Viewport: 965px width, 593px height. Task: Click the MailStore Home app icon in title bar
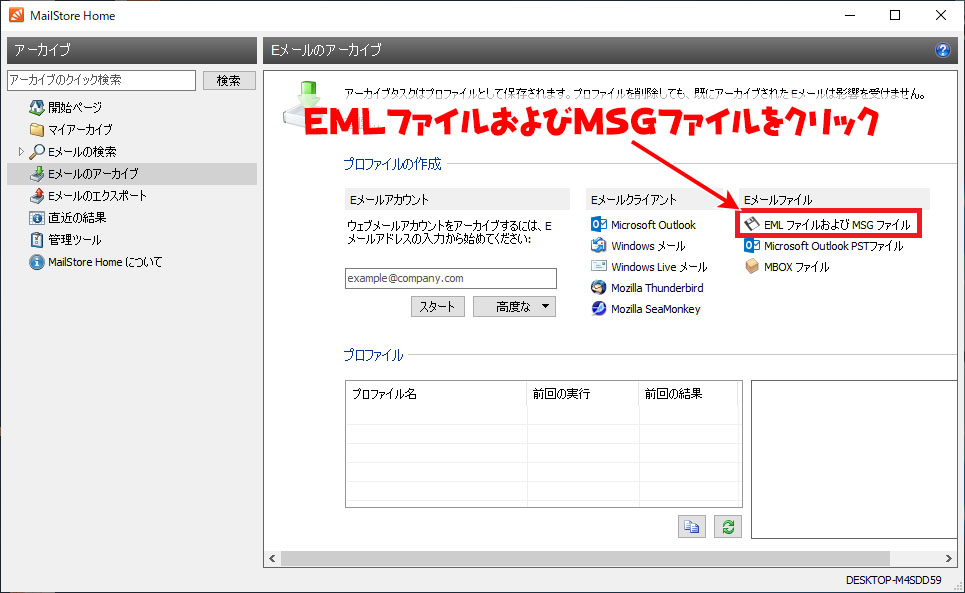click(16, 15)
